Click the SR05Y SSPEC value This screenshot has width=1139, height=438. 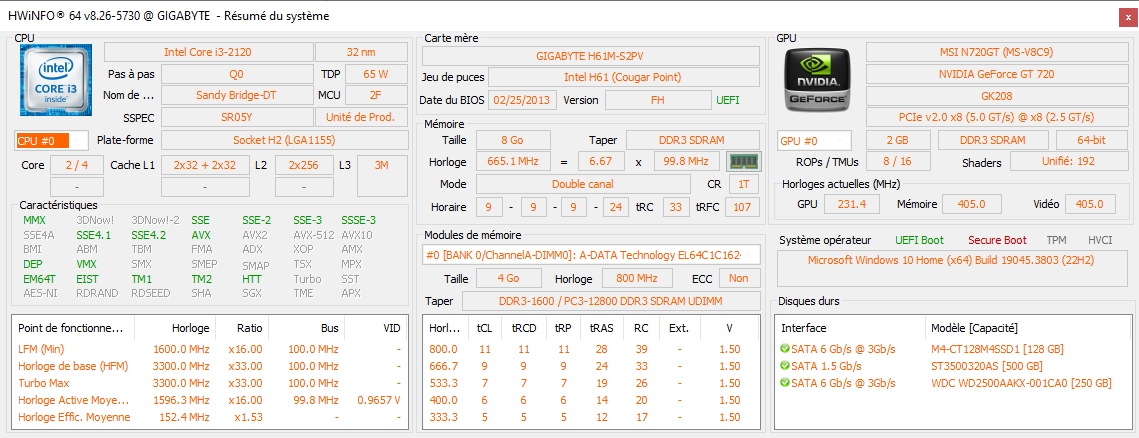[236, 117]
